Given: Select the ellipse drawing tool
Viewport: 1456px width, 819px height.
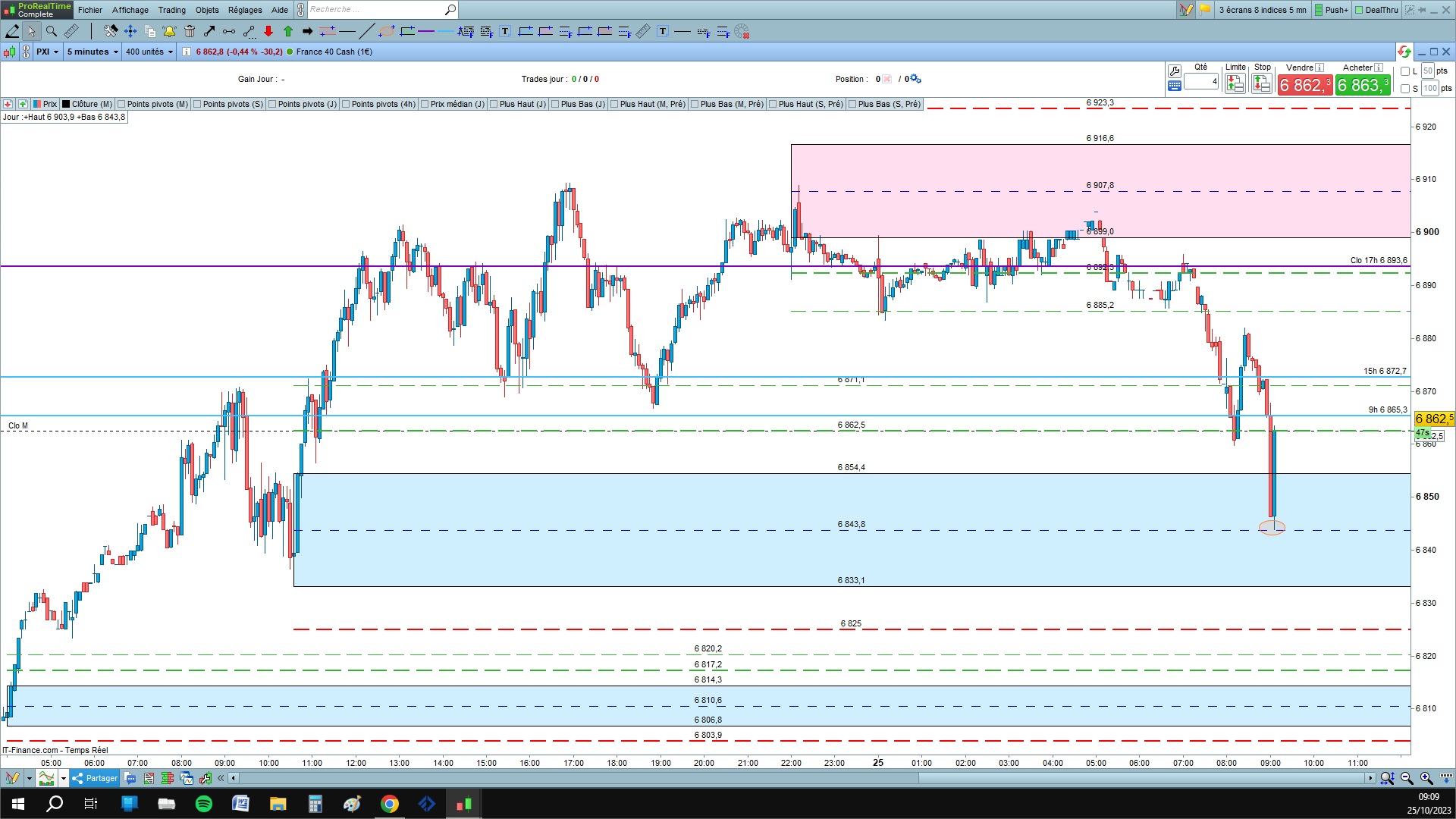Looking at the screenshot, I should pyautogui.click(x=387, y=31).
